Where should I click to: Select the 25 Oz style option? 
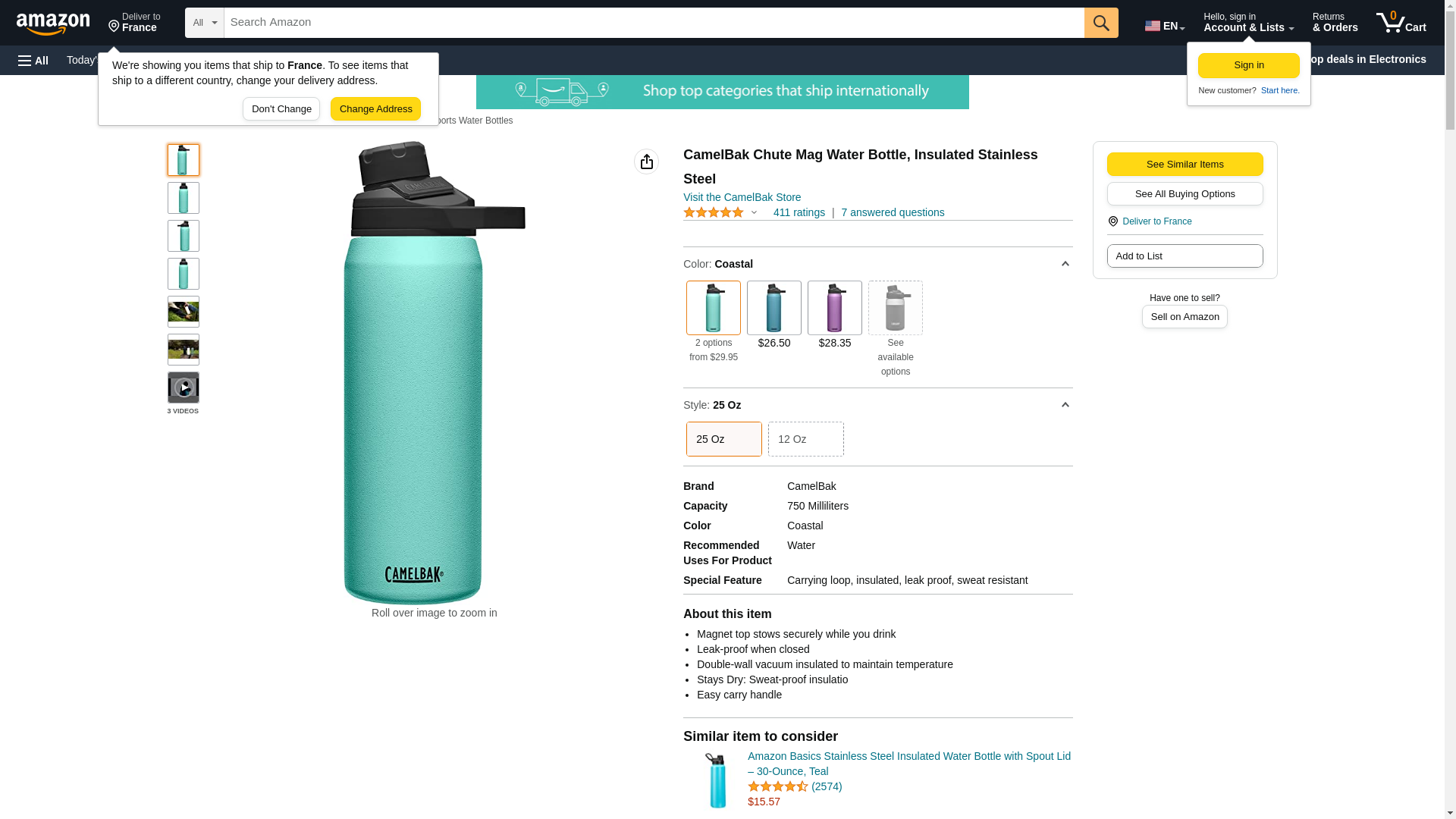coord(724,439)
